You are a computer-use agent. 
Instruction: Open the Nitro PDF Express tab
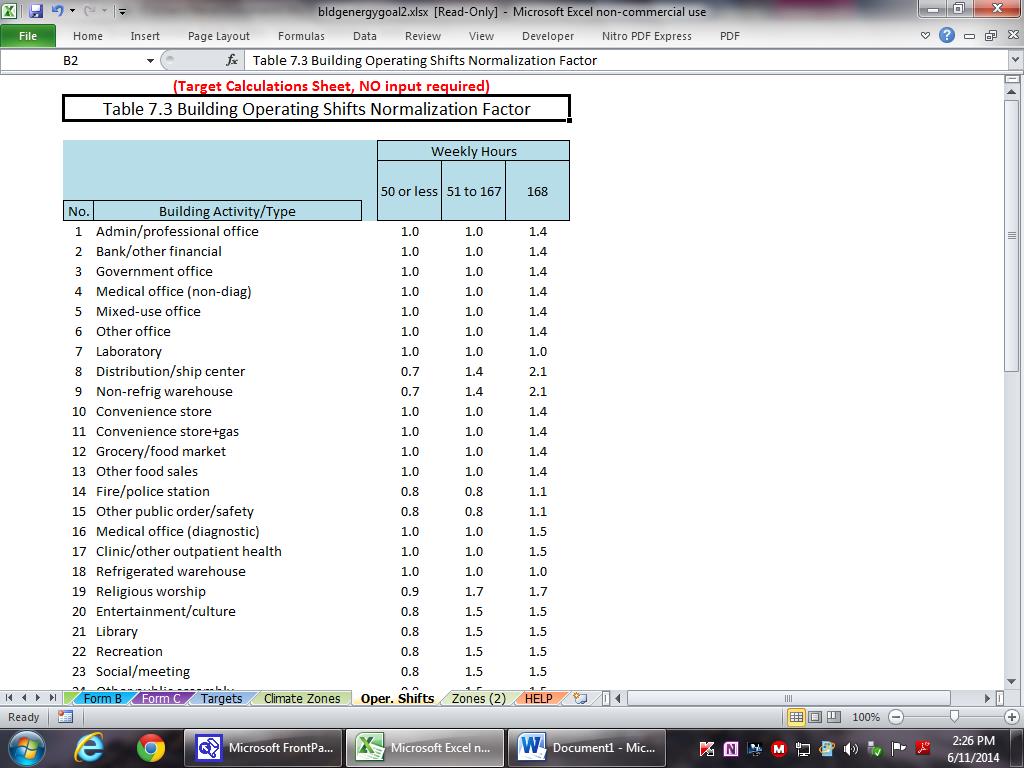click(x=647, y=36)
